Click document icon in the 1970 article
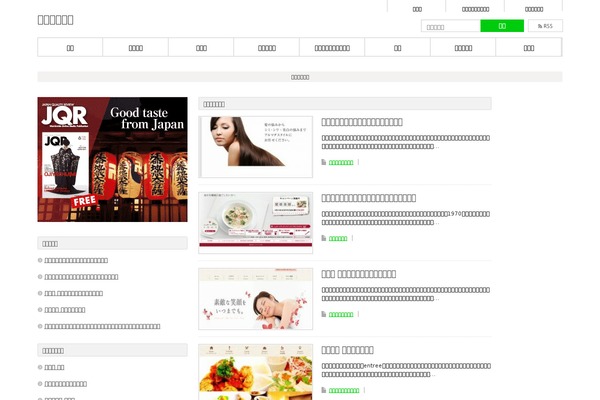 point(324,238)
